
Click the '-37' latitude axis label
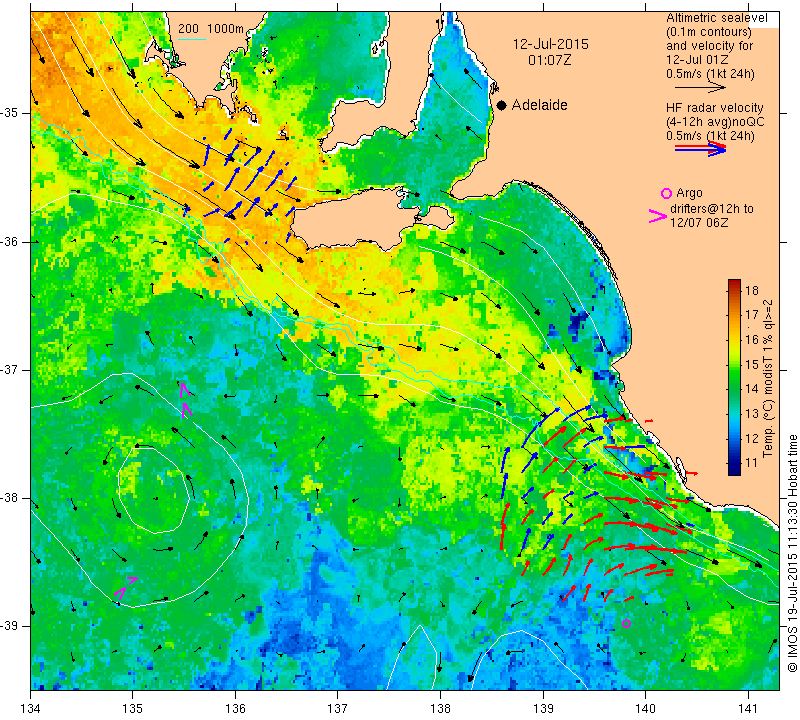pyautogui.click(x=9, y=369)
